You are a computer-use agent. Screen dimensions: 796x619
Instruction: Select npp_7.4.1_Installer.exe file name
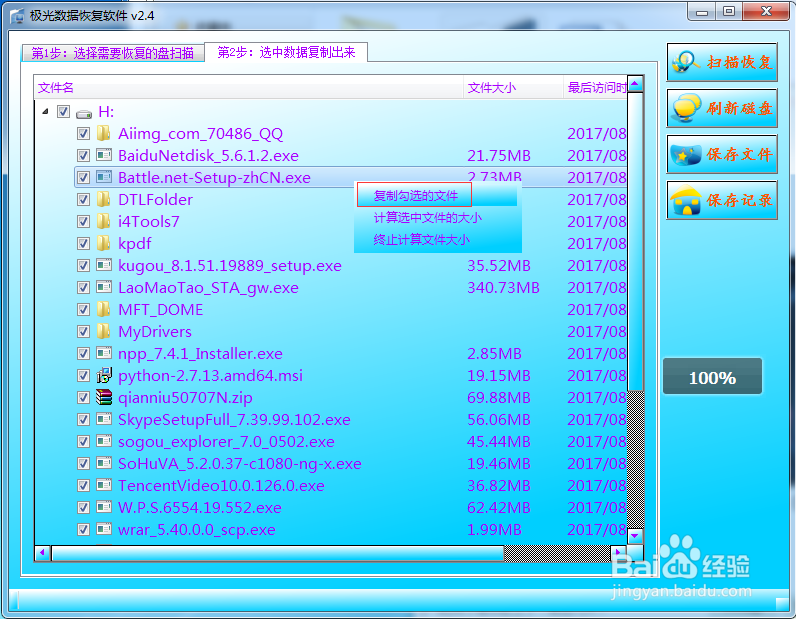tap(200, 354)
